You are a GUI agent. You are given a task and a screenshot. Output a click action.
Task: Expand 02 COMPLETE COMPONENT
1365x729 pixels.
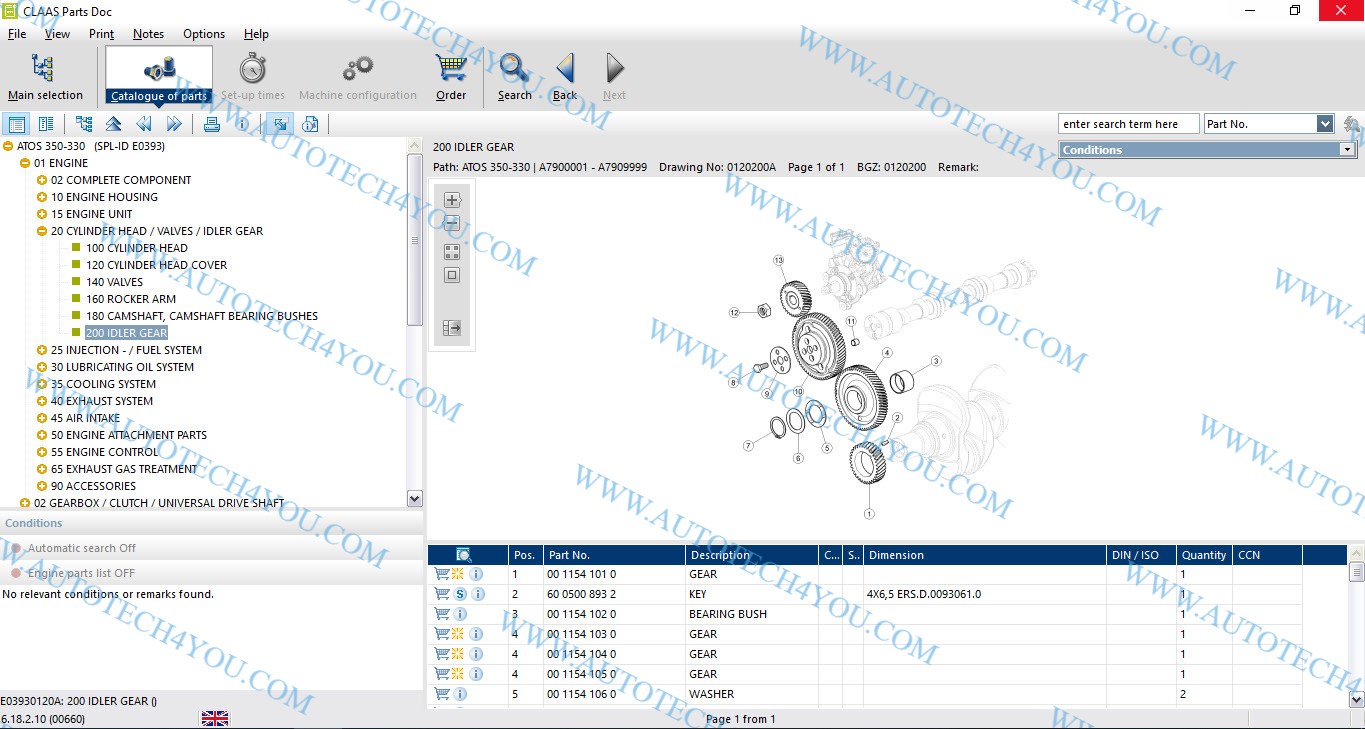42,180
